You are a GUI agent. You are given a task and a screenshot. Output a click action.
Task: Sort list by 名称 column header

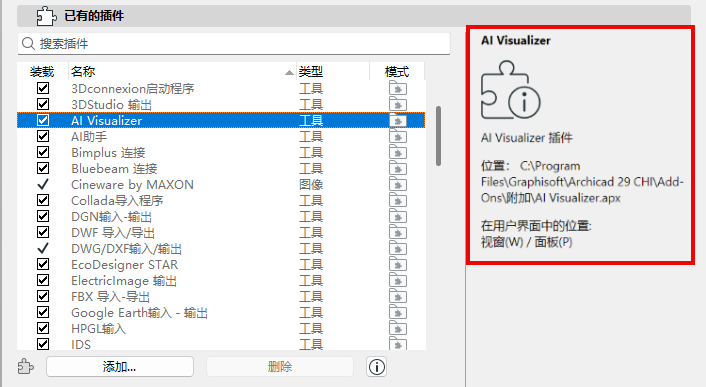pyautogui.click(x=182, y=72)
